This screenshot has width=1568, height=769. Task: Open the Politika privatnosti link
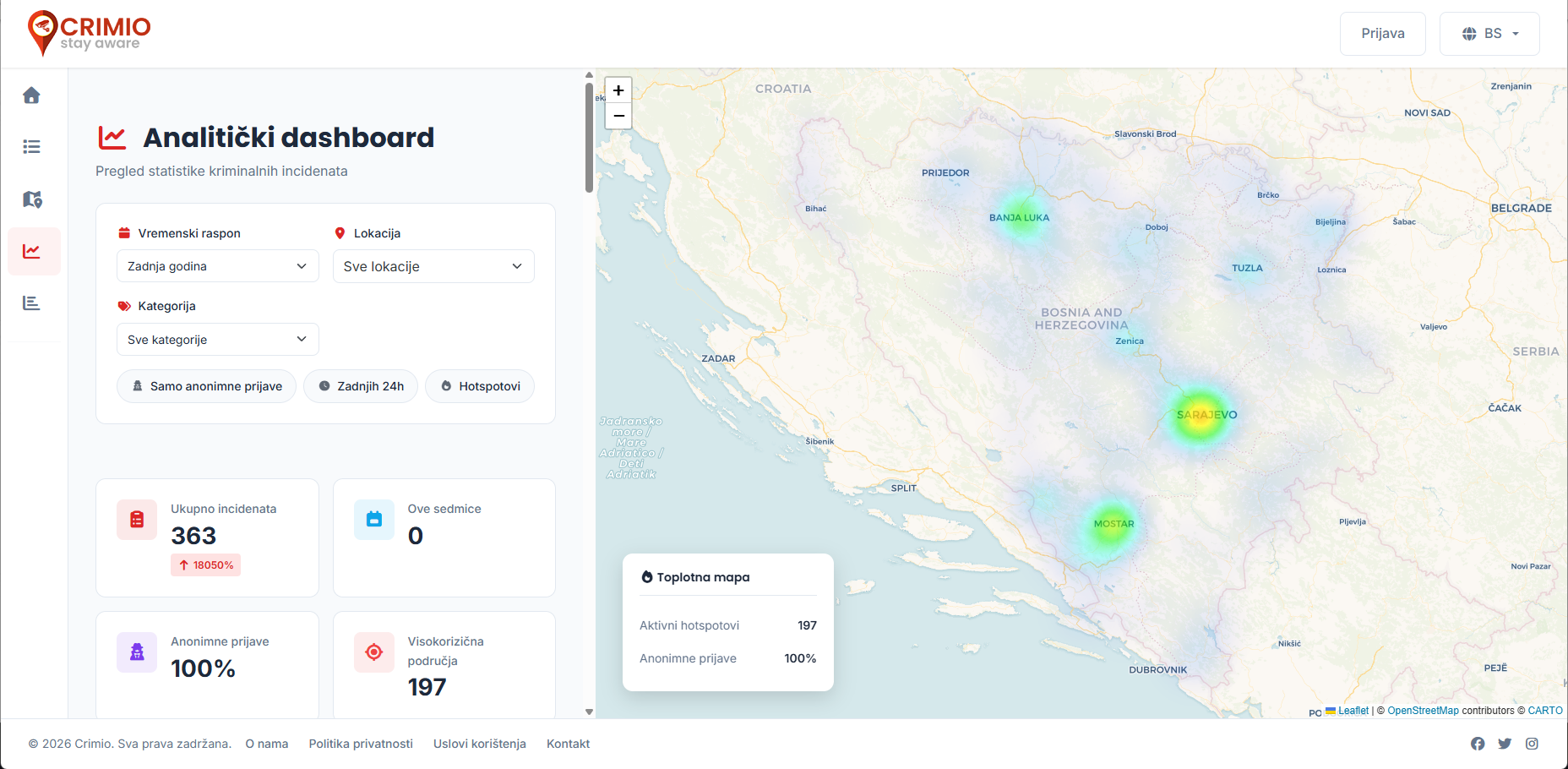coord(361,744)
